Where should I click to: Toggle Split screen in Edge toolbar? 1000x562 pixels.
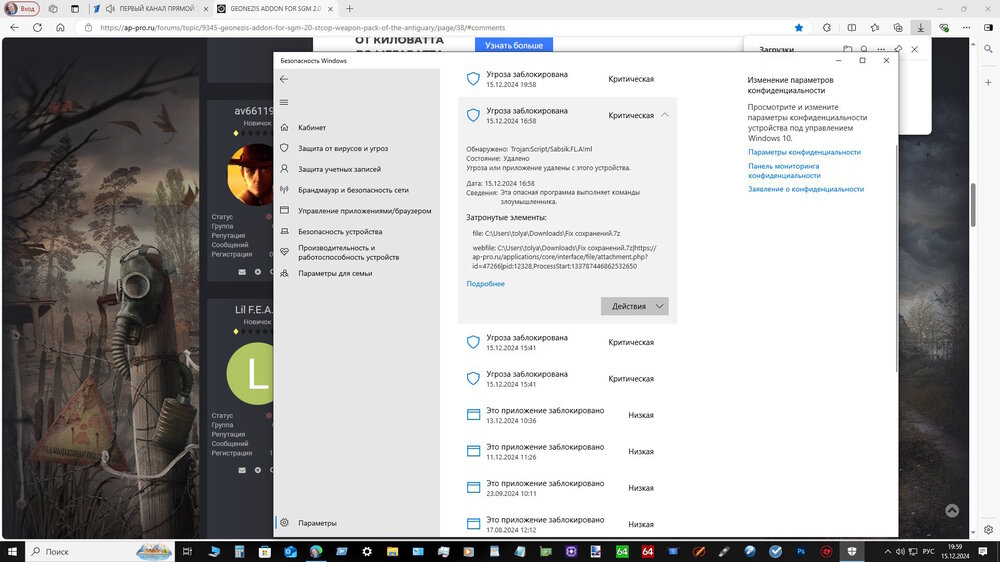[x=851, y=27]
